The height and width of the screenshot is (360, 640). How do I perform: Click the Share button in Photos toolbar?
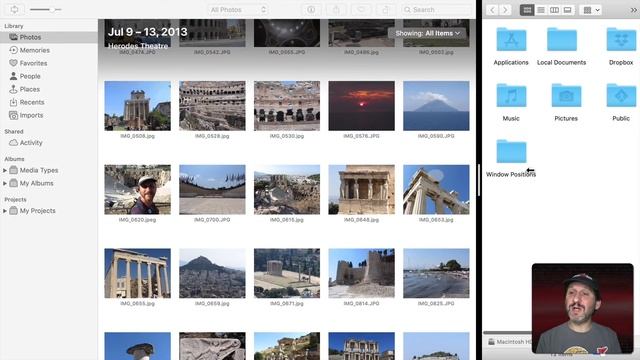pos(336,9)
